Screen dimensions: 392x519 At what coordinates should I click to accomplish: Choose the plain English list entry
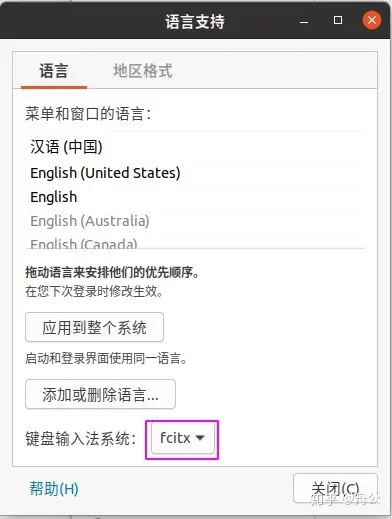tap(195, 197)
